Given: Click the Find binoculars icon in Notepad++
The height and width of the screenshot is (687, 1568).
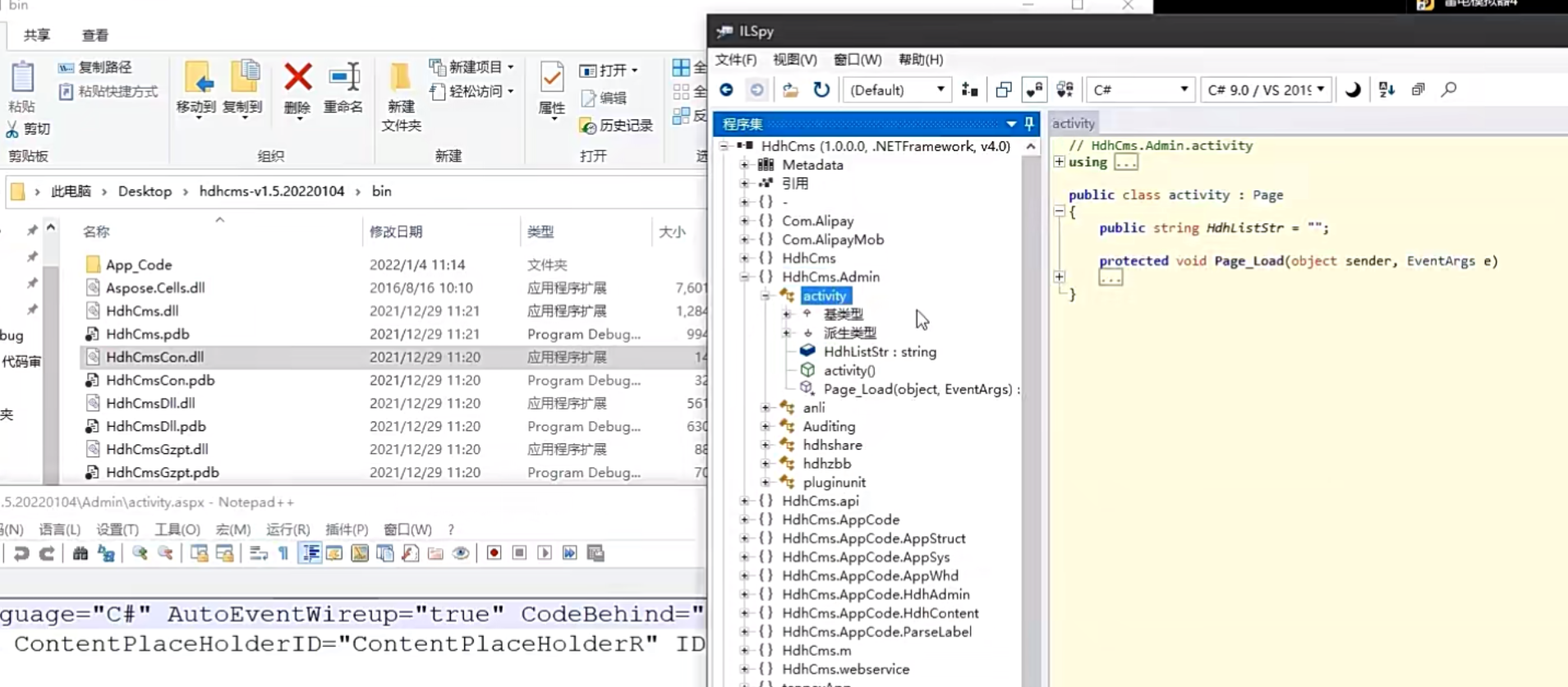Looking at the screenshot, I should point(80,553).
